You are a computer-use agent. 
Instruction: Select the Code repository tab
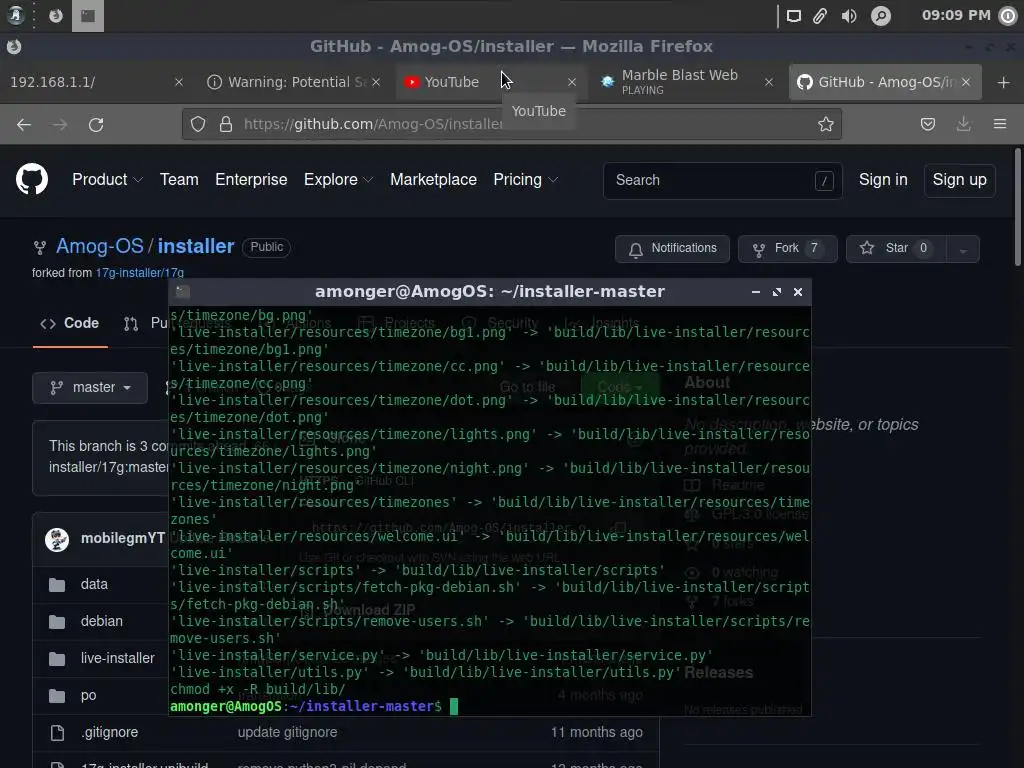tap(71, 323)
